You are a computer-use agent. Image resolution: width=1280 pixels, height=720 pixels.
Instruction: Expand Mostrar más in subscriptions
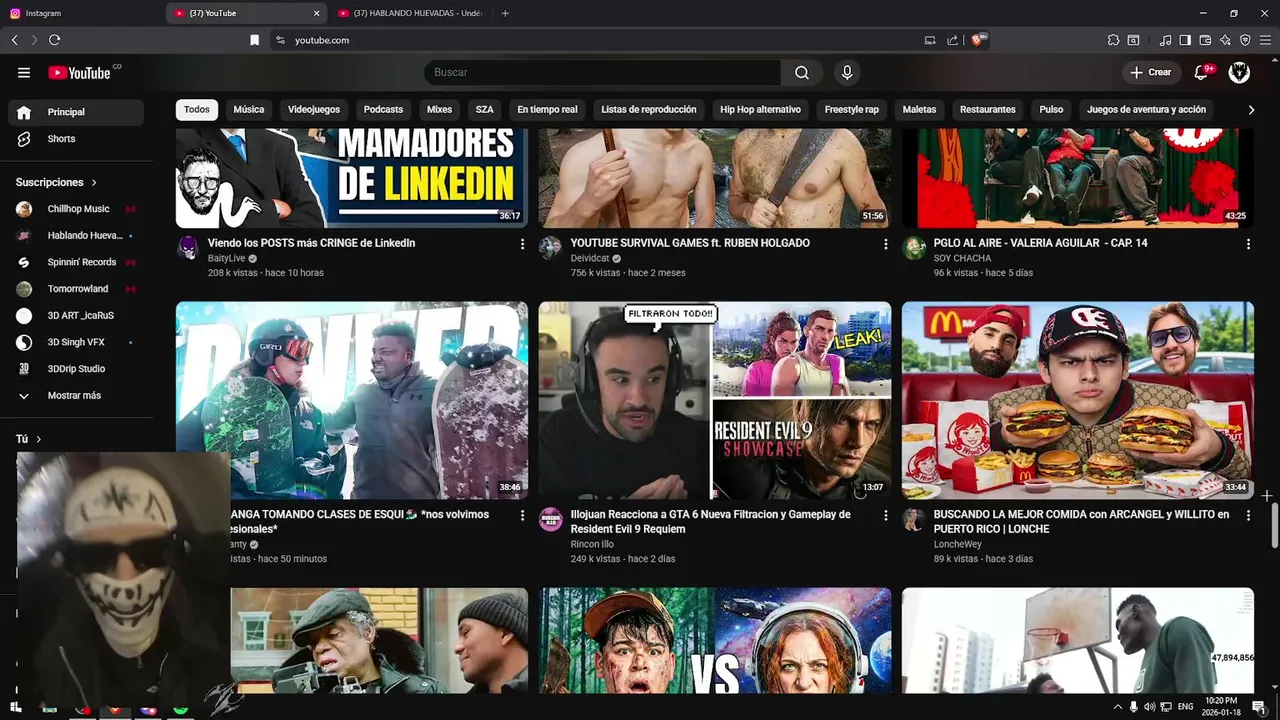[76, 396]
